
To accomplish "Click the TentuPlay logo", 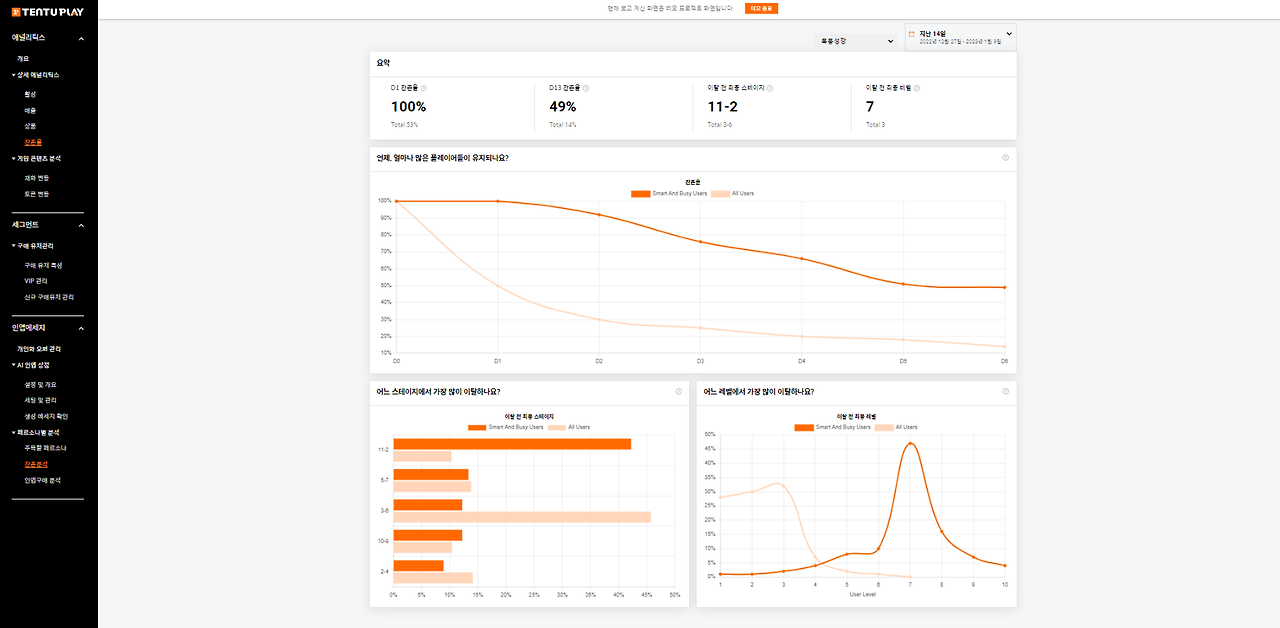I will pyautogui.click(x=48, y=10).
